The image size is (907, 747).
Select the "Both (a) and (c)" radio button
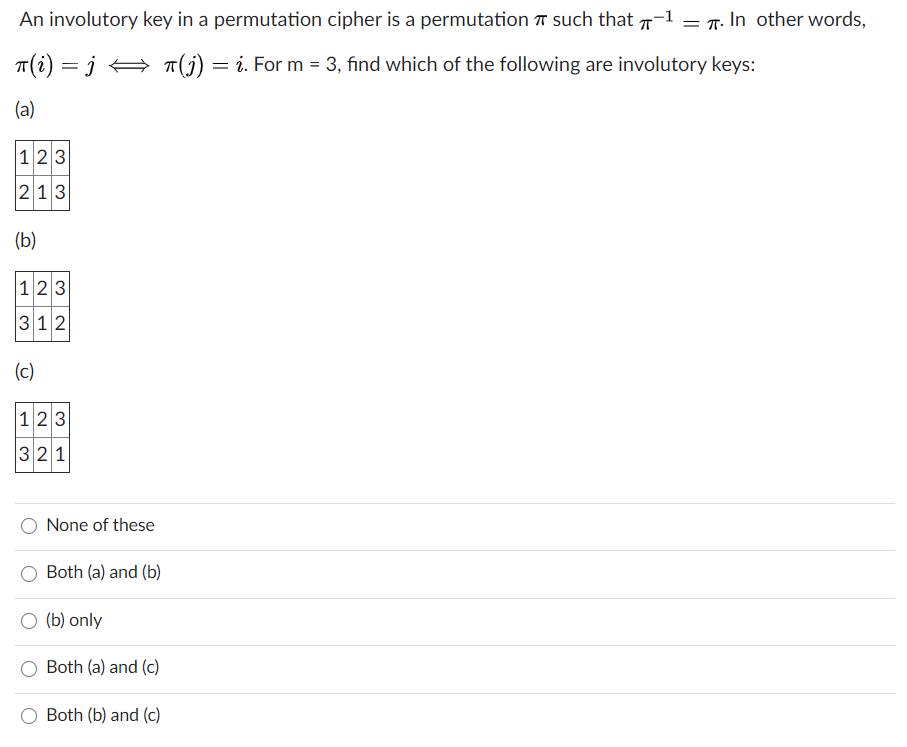(x=29, y=668)
